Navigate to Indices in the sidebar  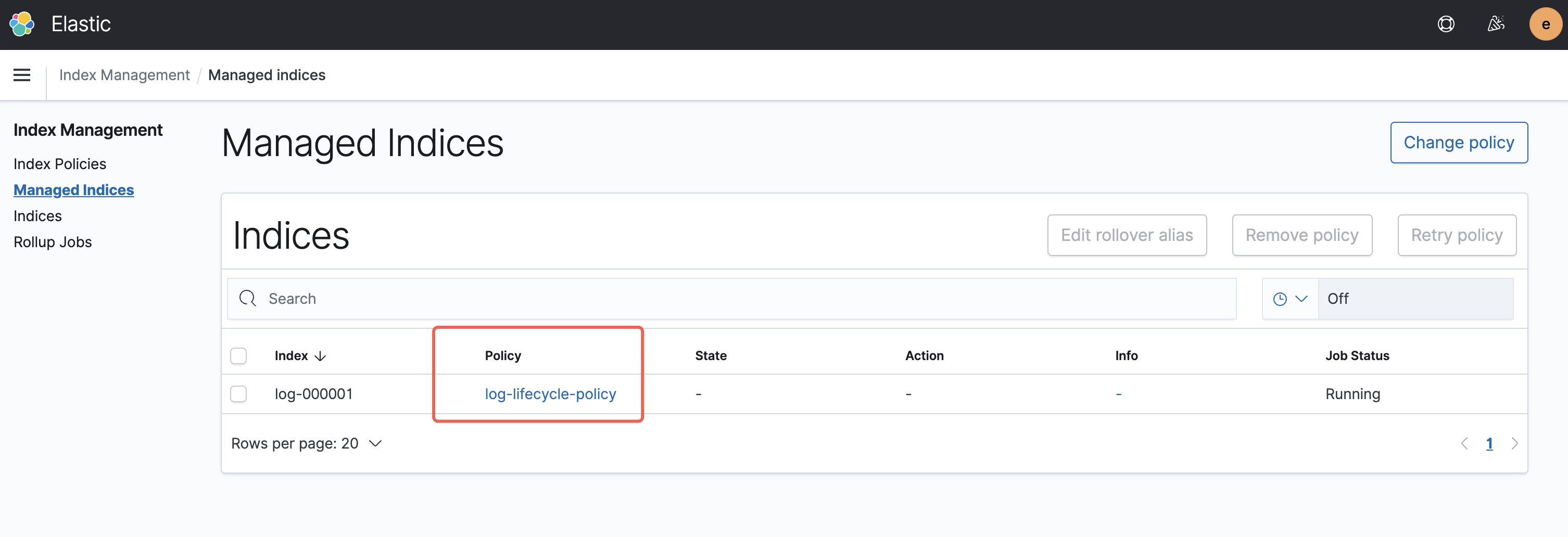click(37, 216)
